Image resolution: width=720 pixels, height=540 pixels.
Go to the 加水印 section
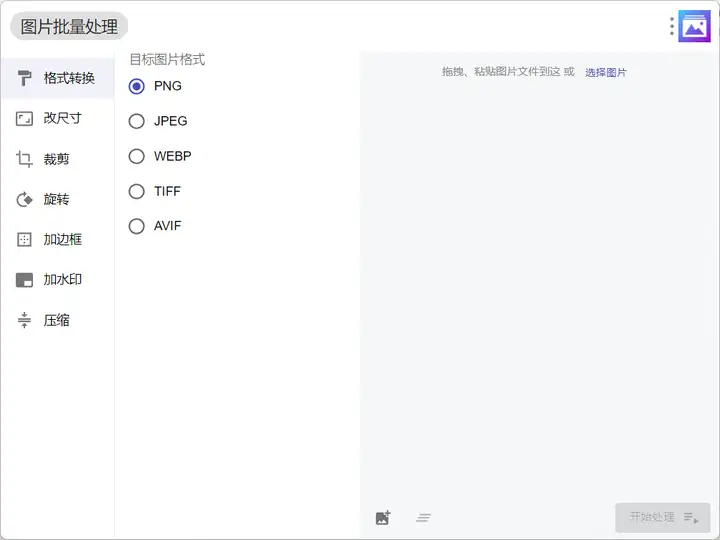(x=57, y=280)
